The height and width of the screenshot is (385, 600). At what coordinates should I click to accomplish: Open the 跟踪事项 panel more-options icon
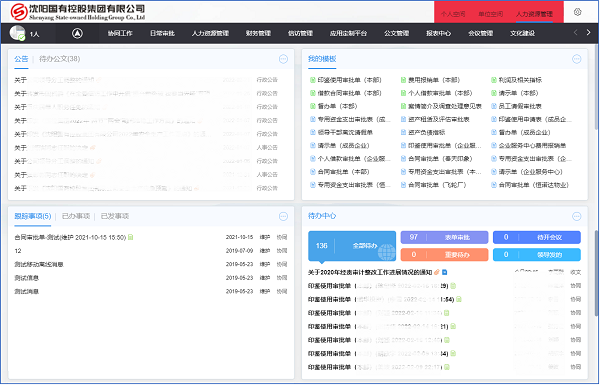tap(283, 217)
